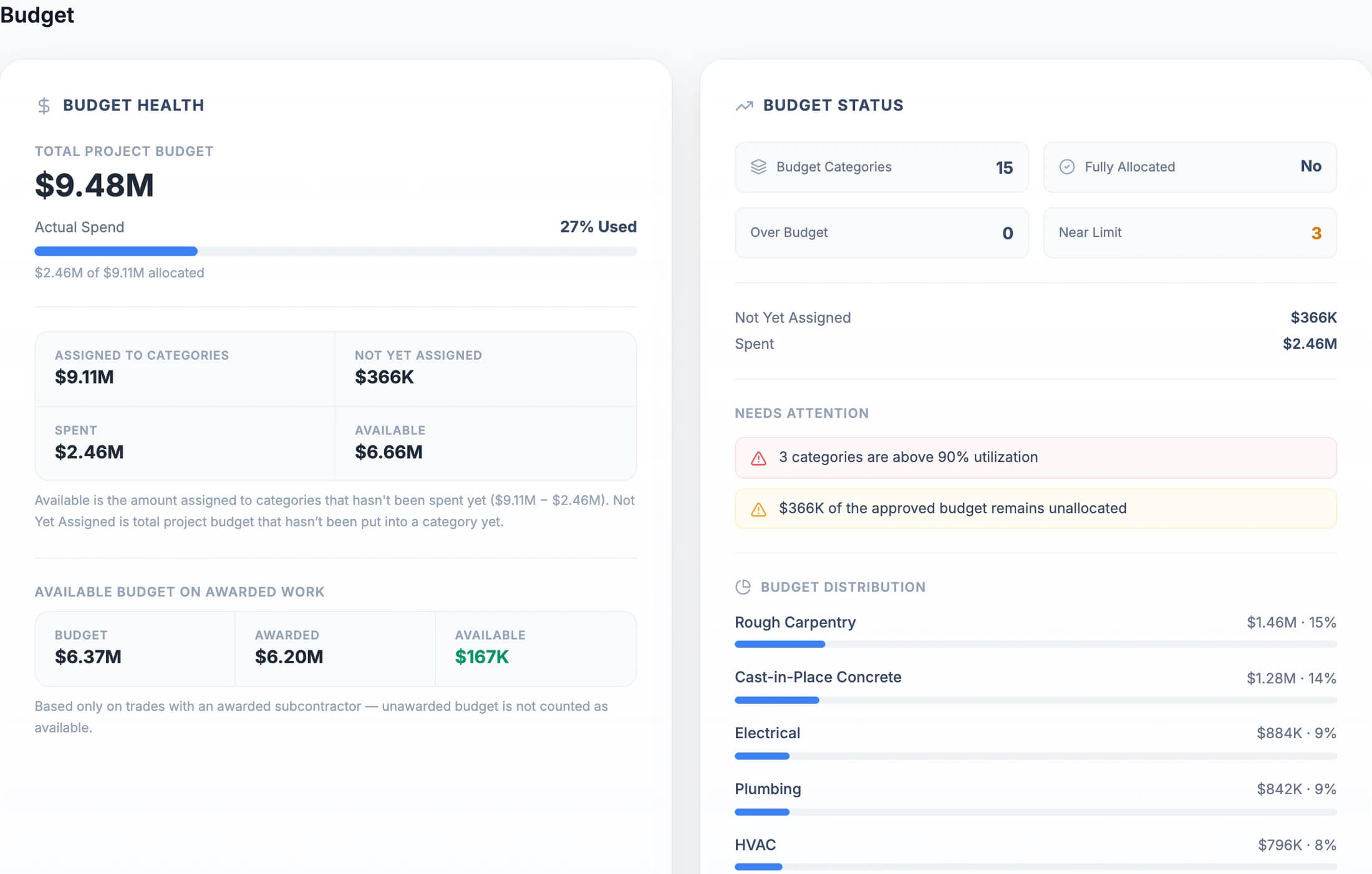Click the Rough Carpentry distribution bar

click(1035, 644)
